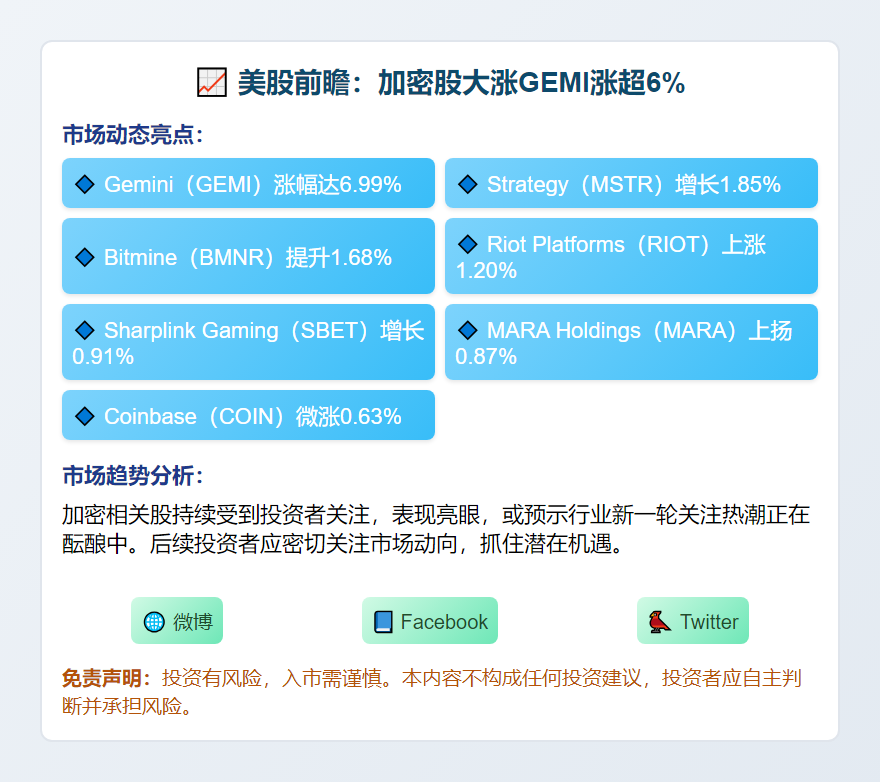
Task: Click the 市场趋势分析 section heading
Action: (132, 475)
